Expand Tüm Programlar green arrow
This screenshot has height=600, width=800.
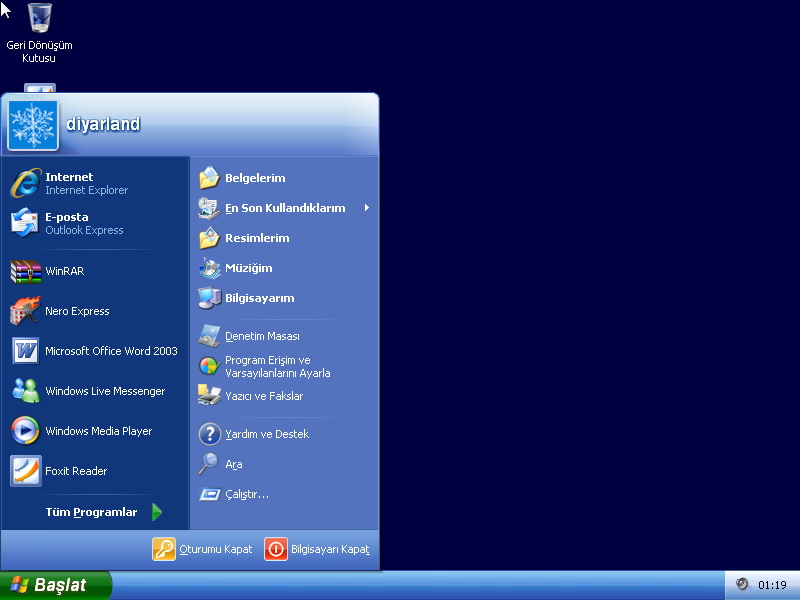(157, 512)
